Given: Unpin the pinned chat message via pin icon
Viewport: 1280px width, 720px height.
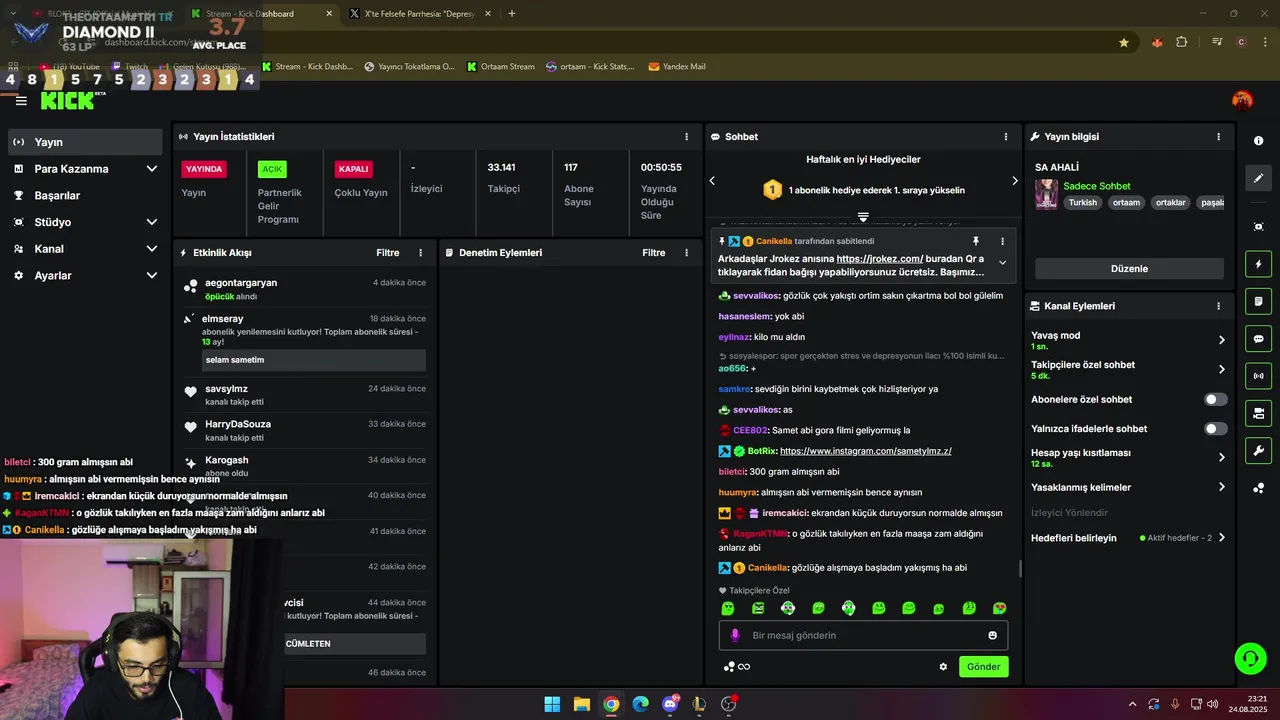Looking at the screenshot, I should 976,241.
